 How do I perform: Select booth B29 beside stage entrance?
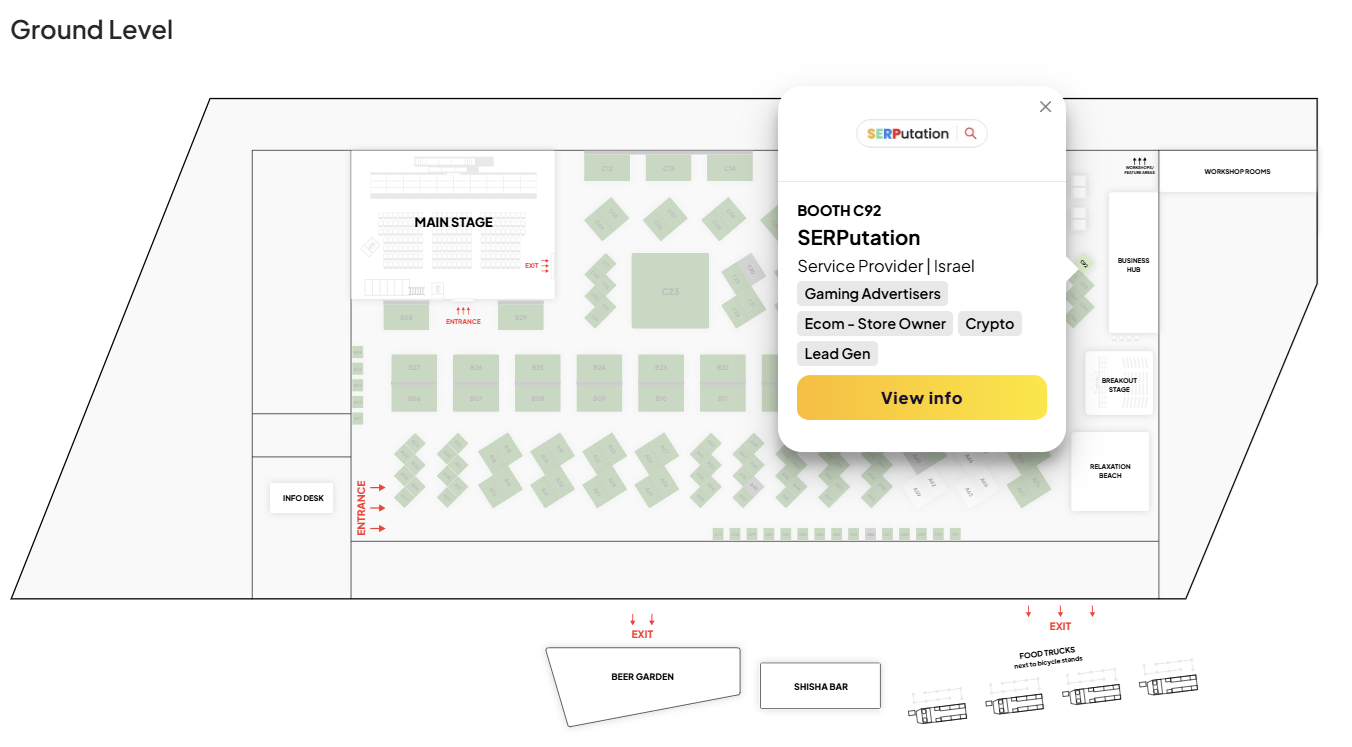(x=521, y=316)
